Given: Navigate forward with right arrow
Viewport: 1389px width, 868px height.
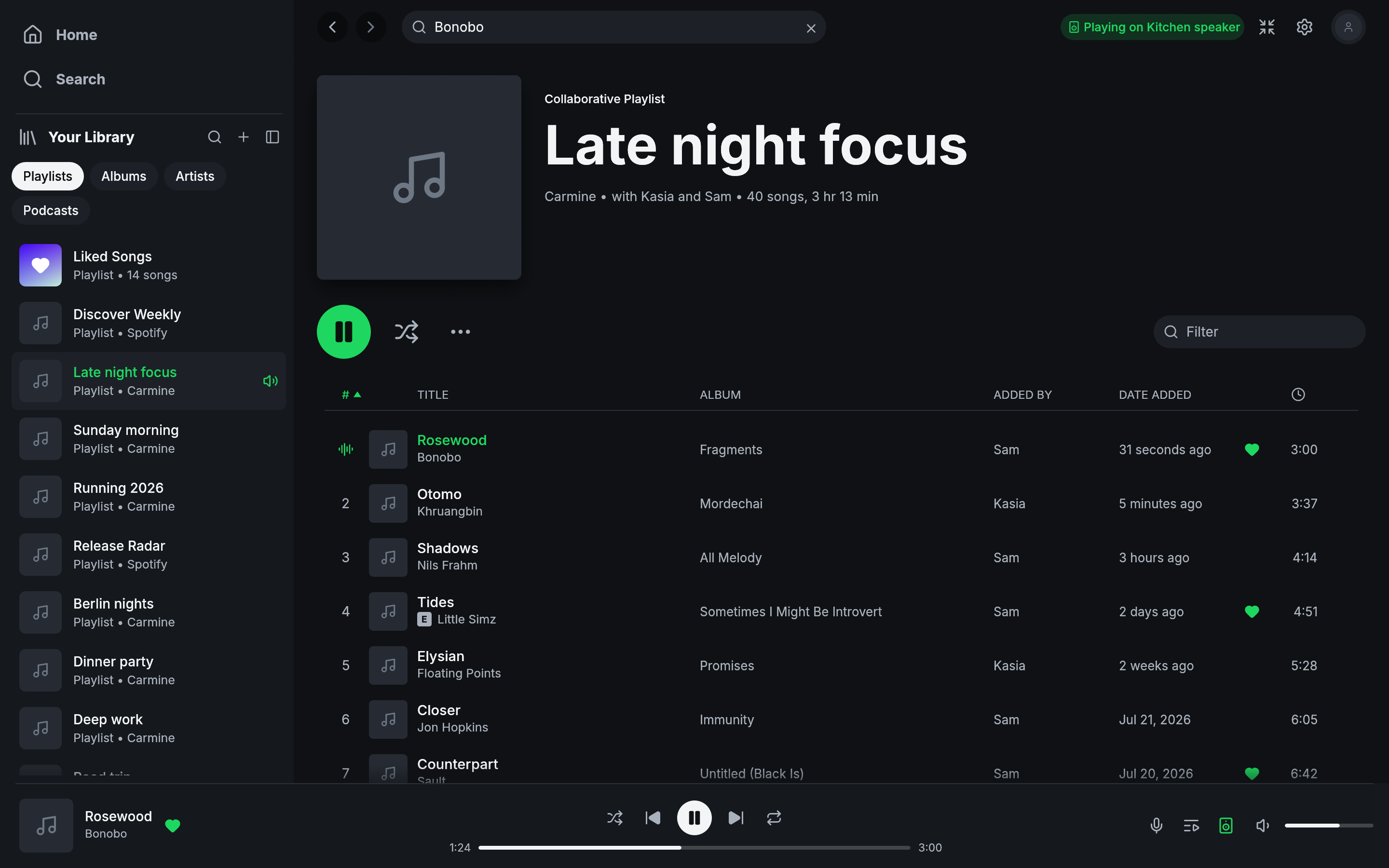Looking at the screenshot, I should pyautogui.click(x=371, y=27).
